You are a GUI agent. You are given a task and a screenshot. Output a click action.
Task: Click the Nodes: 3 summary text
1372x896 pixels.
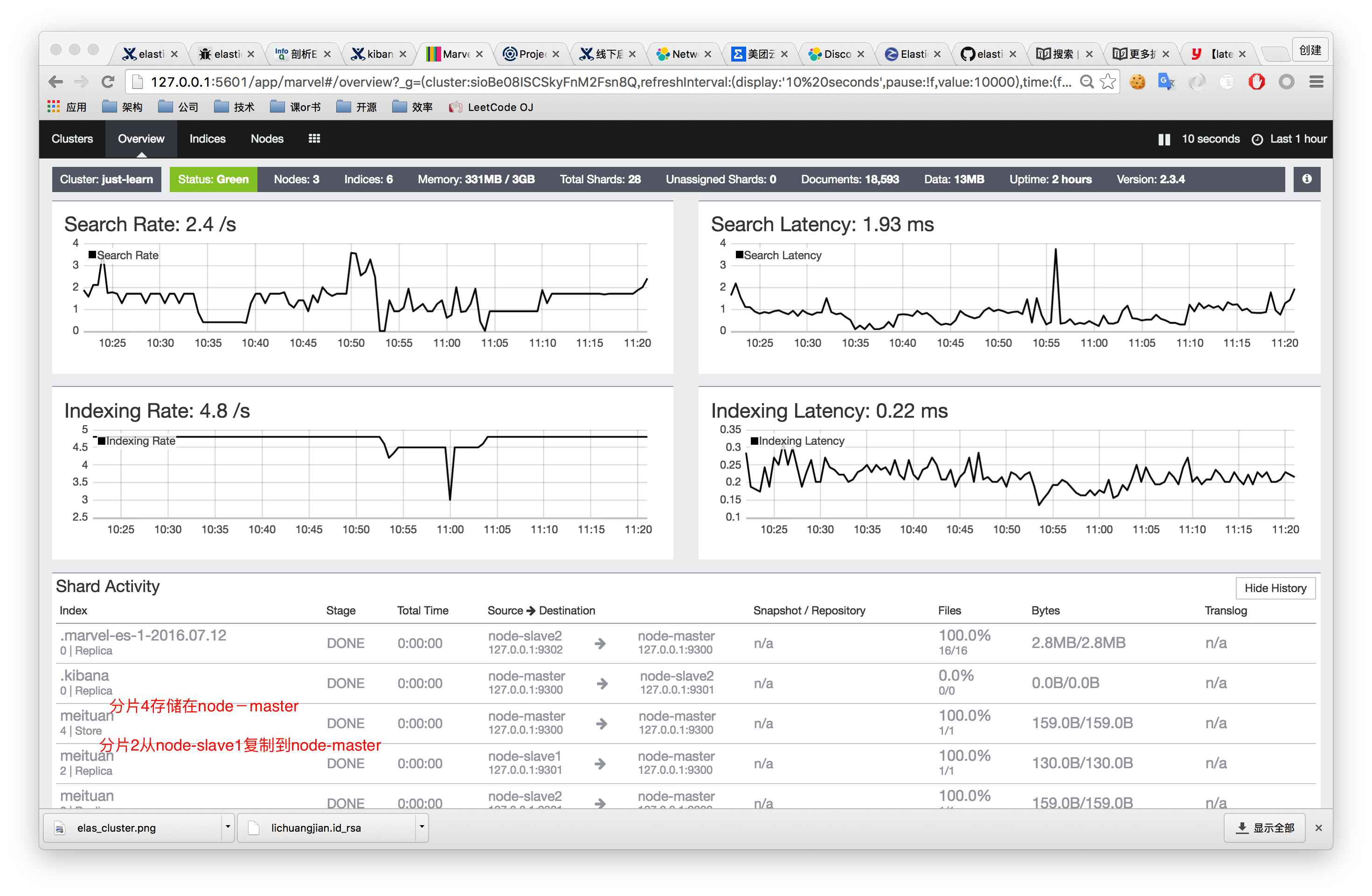click(296, 179)
